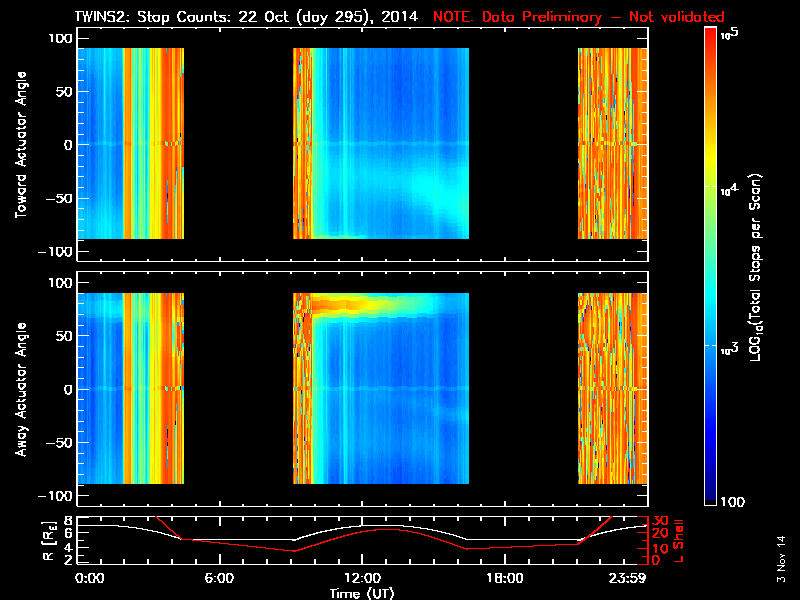Screen dimensions: 800x600
Task: Click the 3 Nov 14 date stamp
Action: pyautogui.click(x=782, y=565)
